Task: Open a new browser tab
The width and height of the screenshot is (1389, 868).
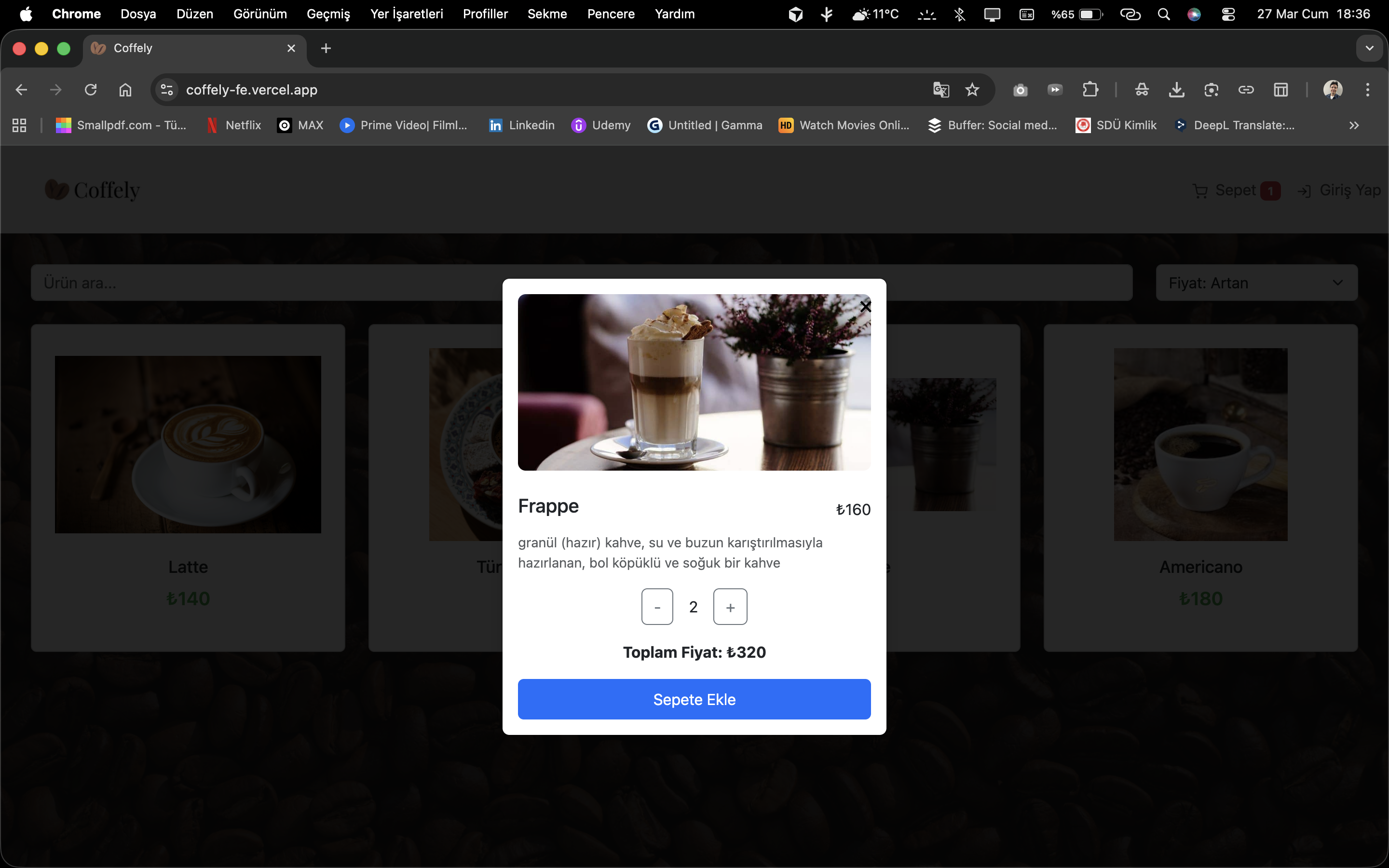Action: coord(326,49)
